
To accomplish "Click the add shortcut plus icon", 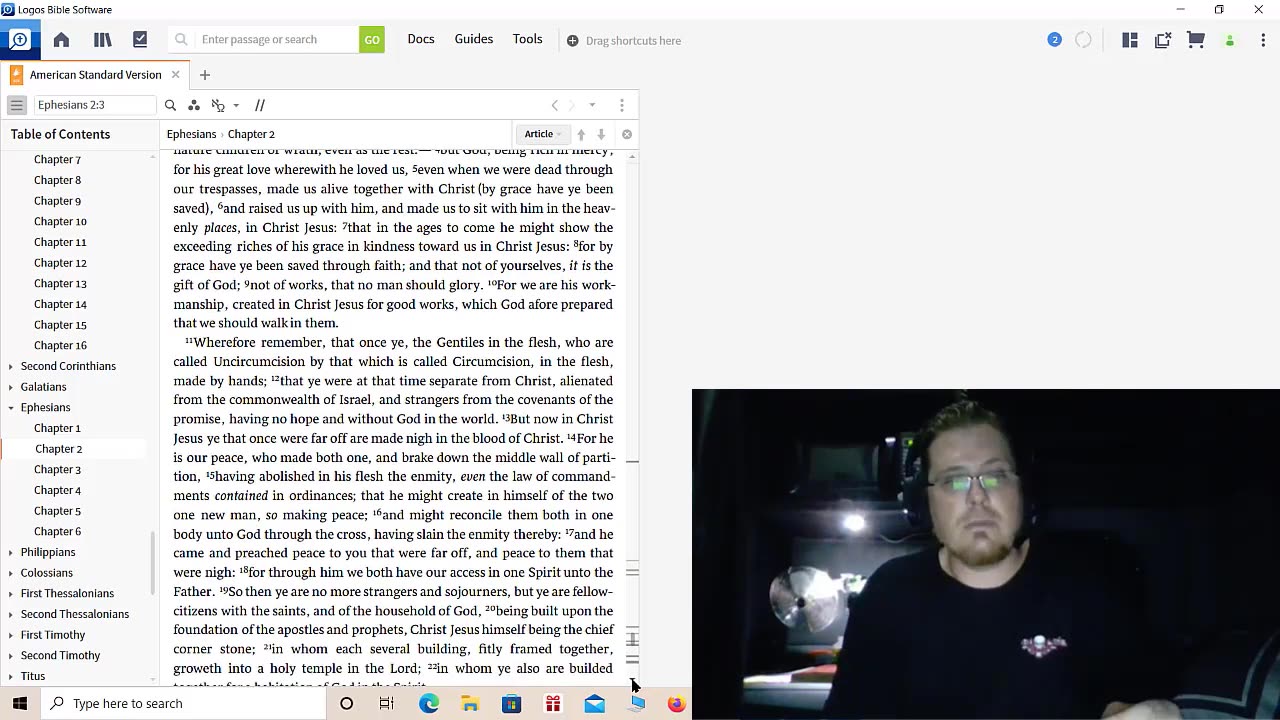I will click(x=573, y=41).
